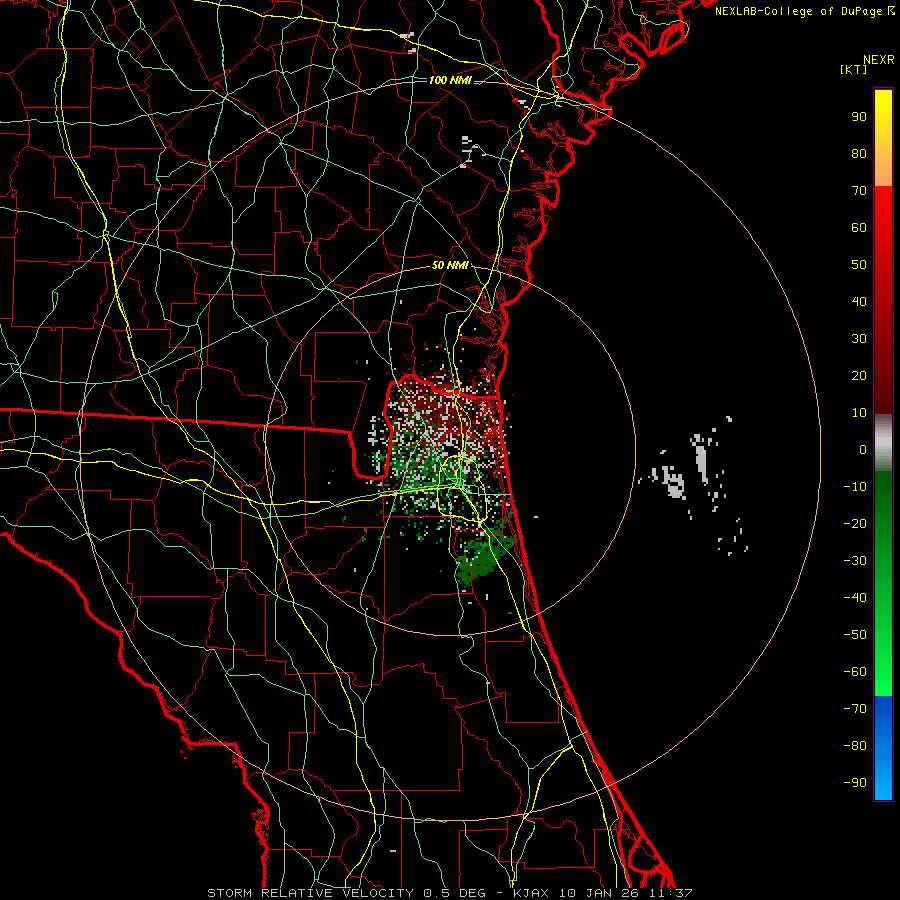This screenshot has height=900, width=900.
Task: Click the 80 value on the velocity scale
Action: pos(859,153)
